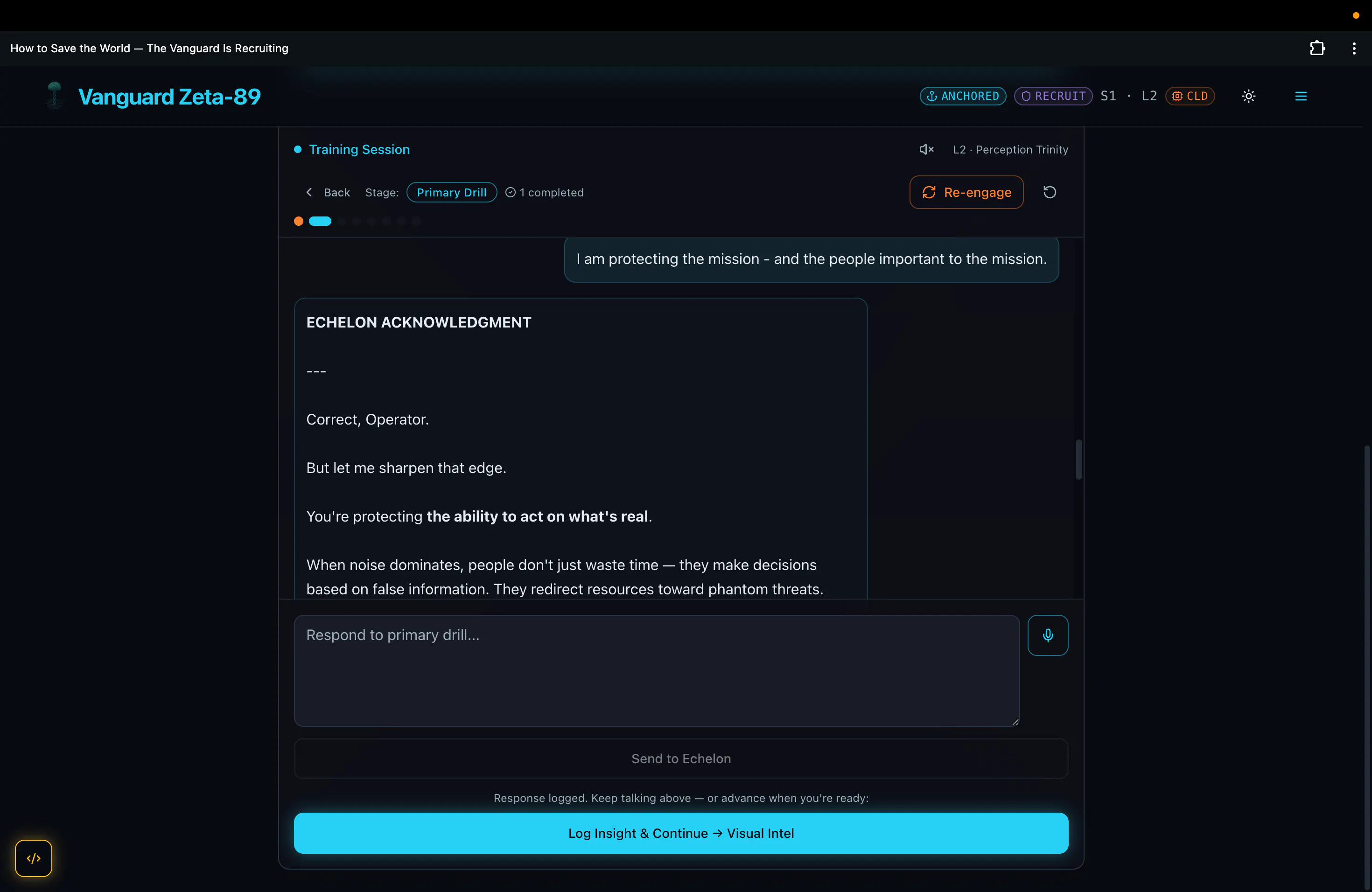1372x892 pixels.
Task: Click the "Correct, Operator." line
Action: pyautogui.click(x=367, y=419)
